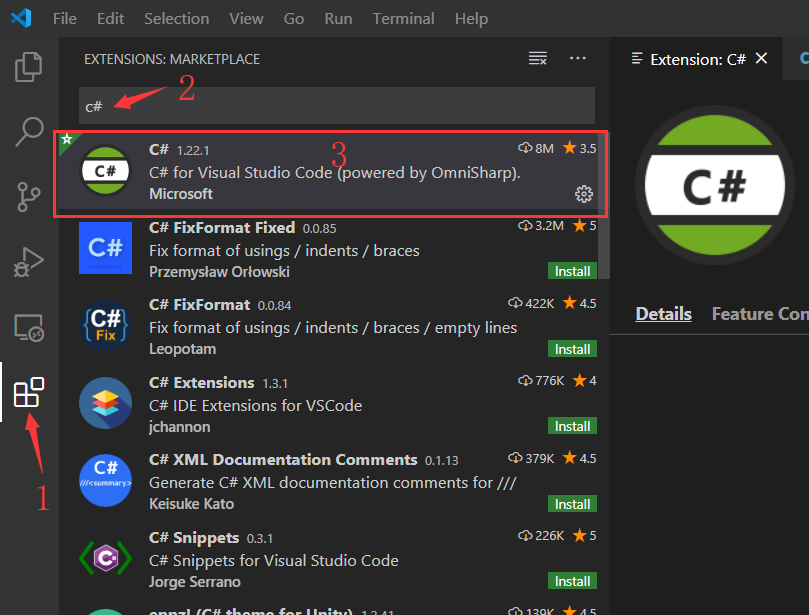Viewport: 809px width, 615px height.
Task: Open the Remote Explorer view
Action: click(28, 328)
